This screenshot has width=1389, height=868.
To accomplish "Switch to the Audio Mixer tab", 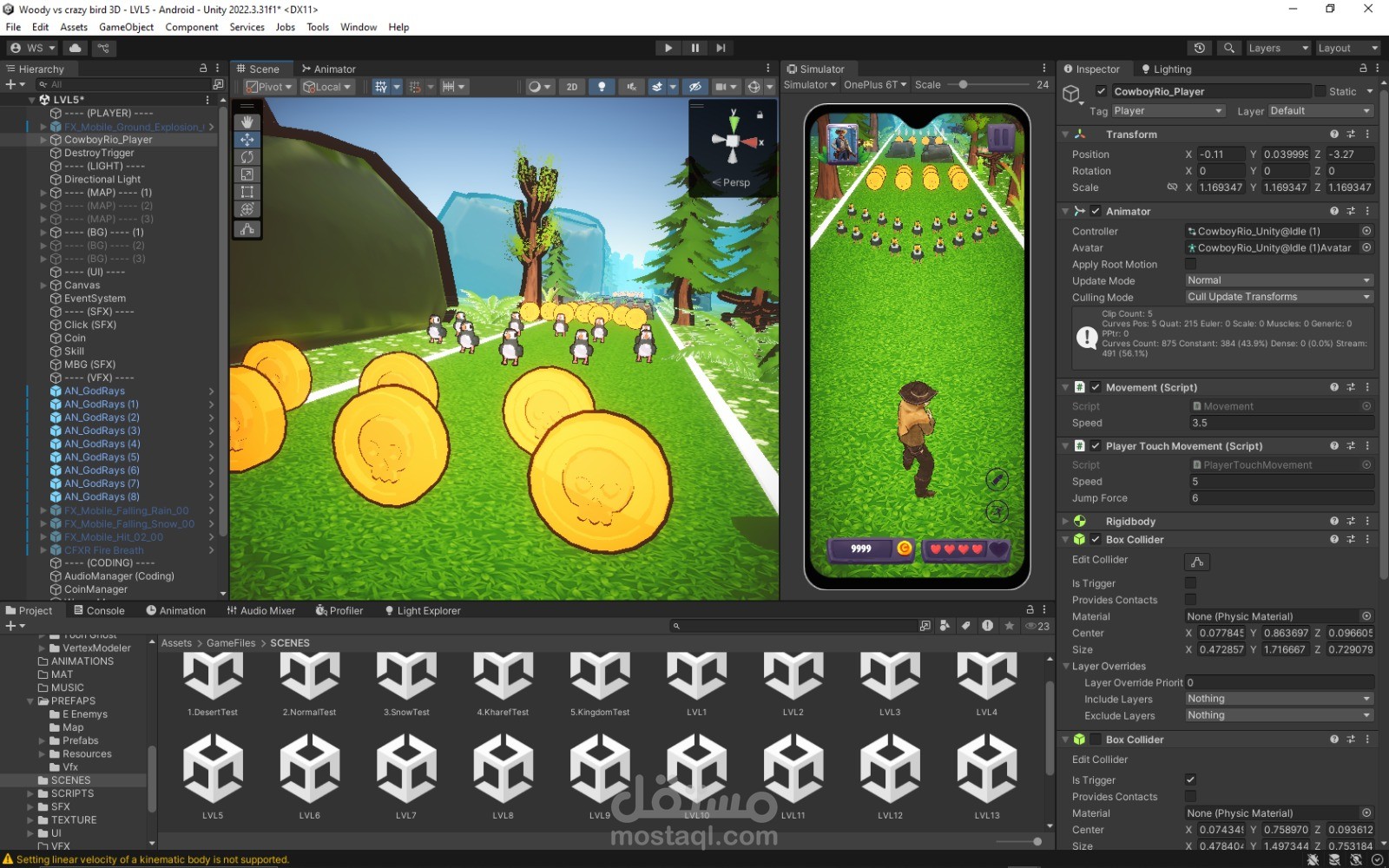I will pos(261,610).
